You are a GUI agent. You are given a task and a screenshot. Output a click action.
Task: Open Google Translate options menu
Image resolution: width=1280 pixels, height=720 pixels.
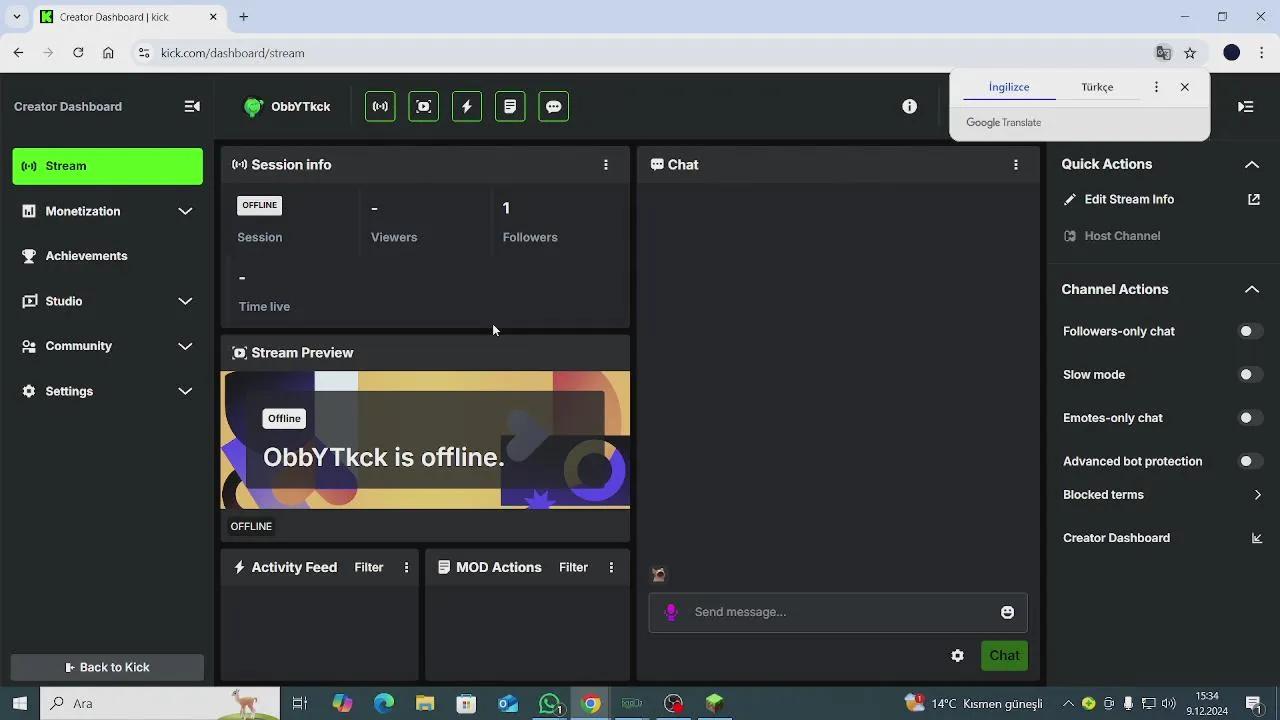pyautogui.click(x=1156, y=87)
